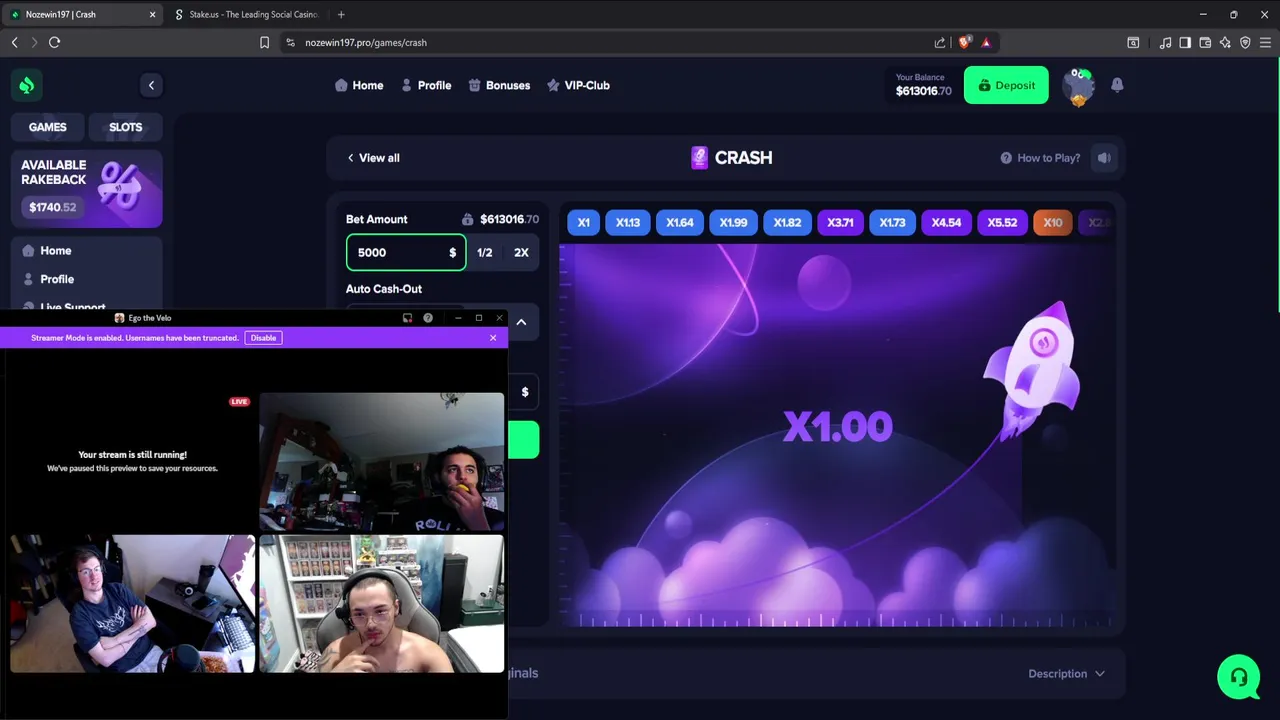Open the notifications bell
This screenshot has height=720, width=1280.
click(1117, 85)
